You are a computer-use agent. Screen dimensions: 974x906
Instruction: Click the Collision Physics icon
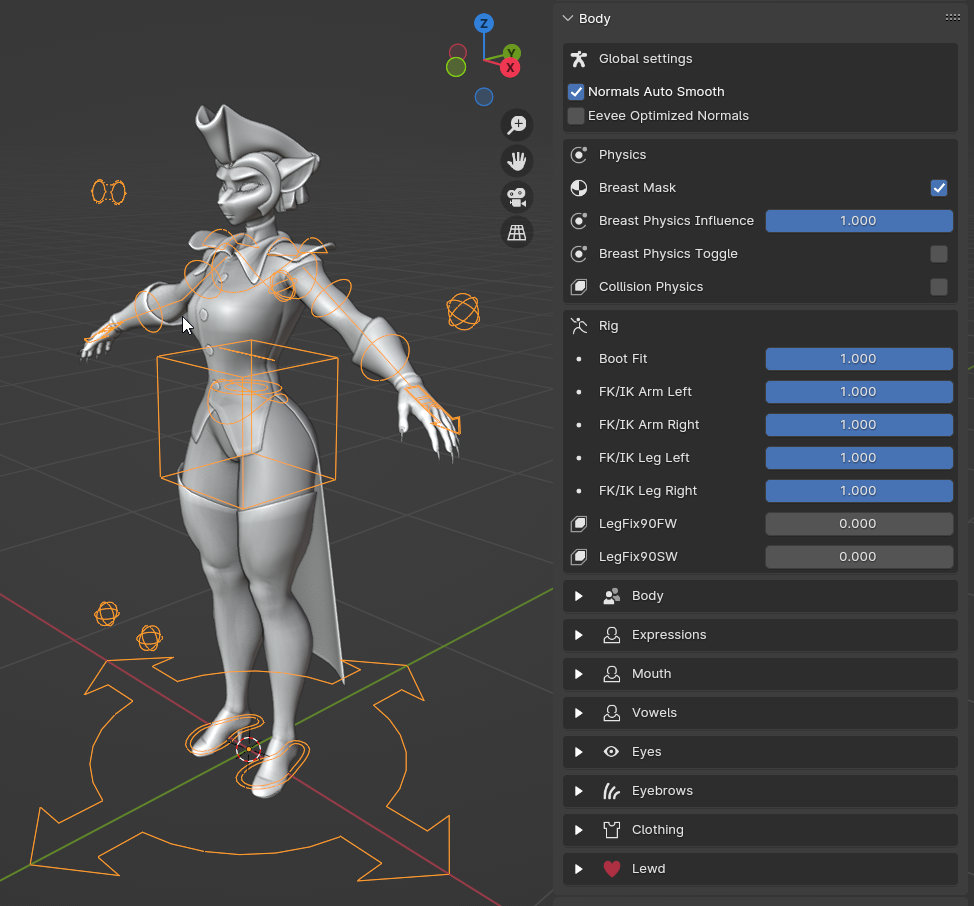tap(579, 287)
